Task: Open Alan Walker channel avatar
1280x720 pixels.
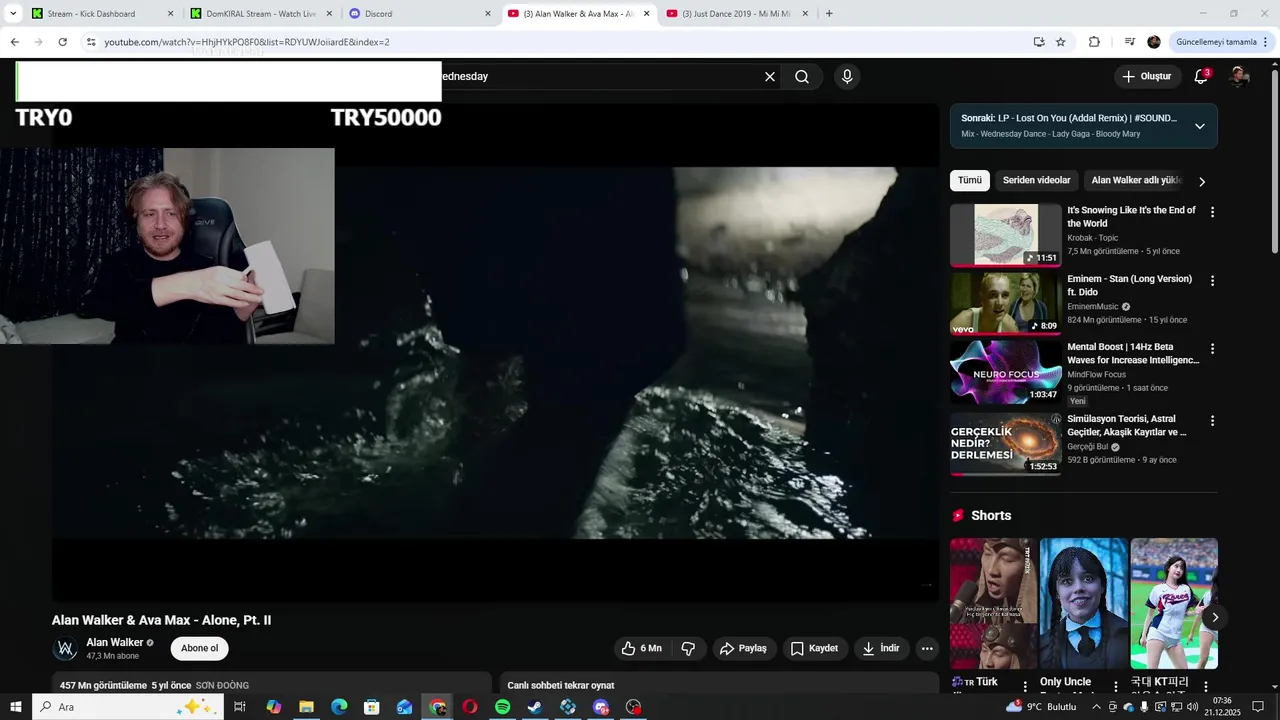Action: [66, 648]
